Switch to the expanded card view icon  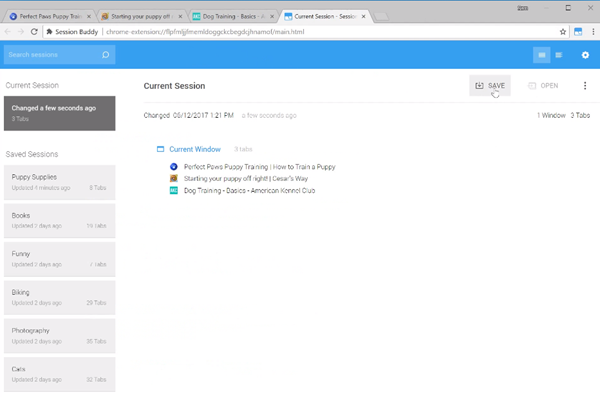click(x=541, y=55)
